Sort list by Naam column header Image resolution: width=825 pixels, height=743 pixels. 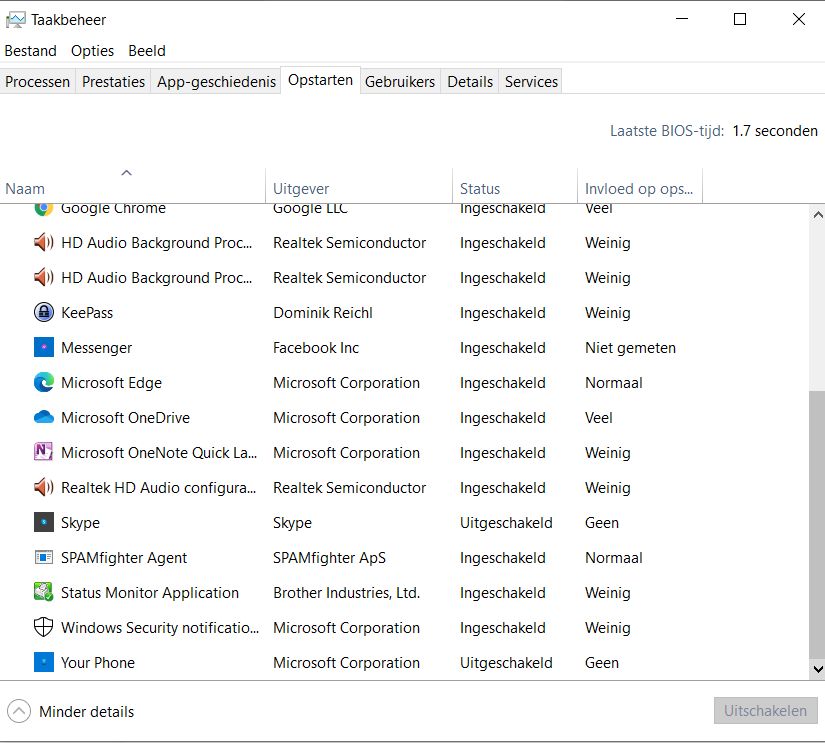click(25, 188)
